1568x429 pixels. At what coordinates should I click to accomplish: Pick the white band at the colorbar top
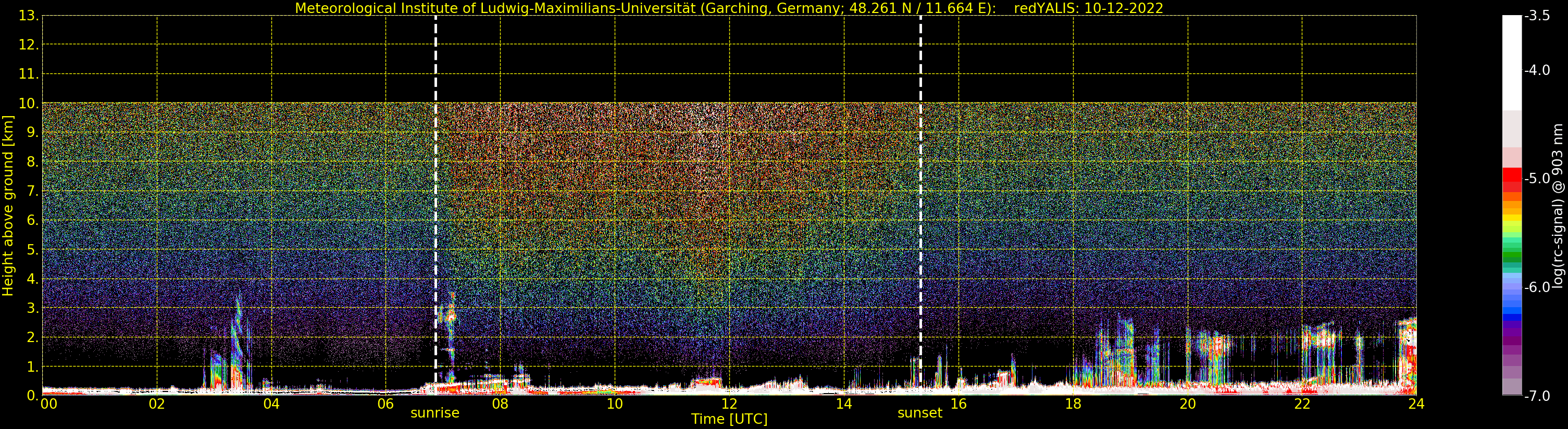click(1512, 62)
